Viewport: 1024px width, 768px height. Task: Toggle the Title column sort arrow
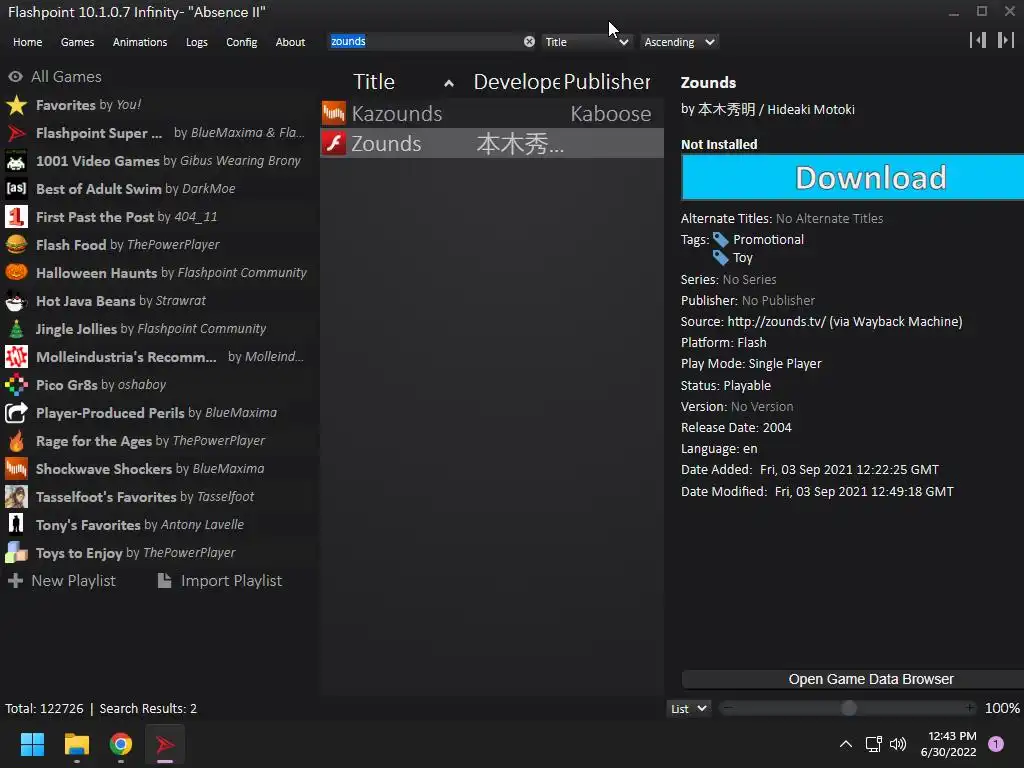pyautogui.click(x=449, y=84)
